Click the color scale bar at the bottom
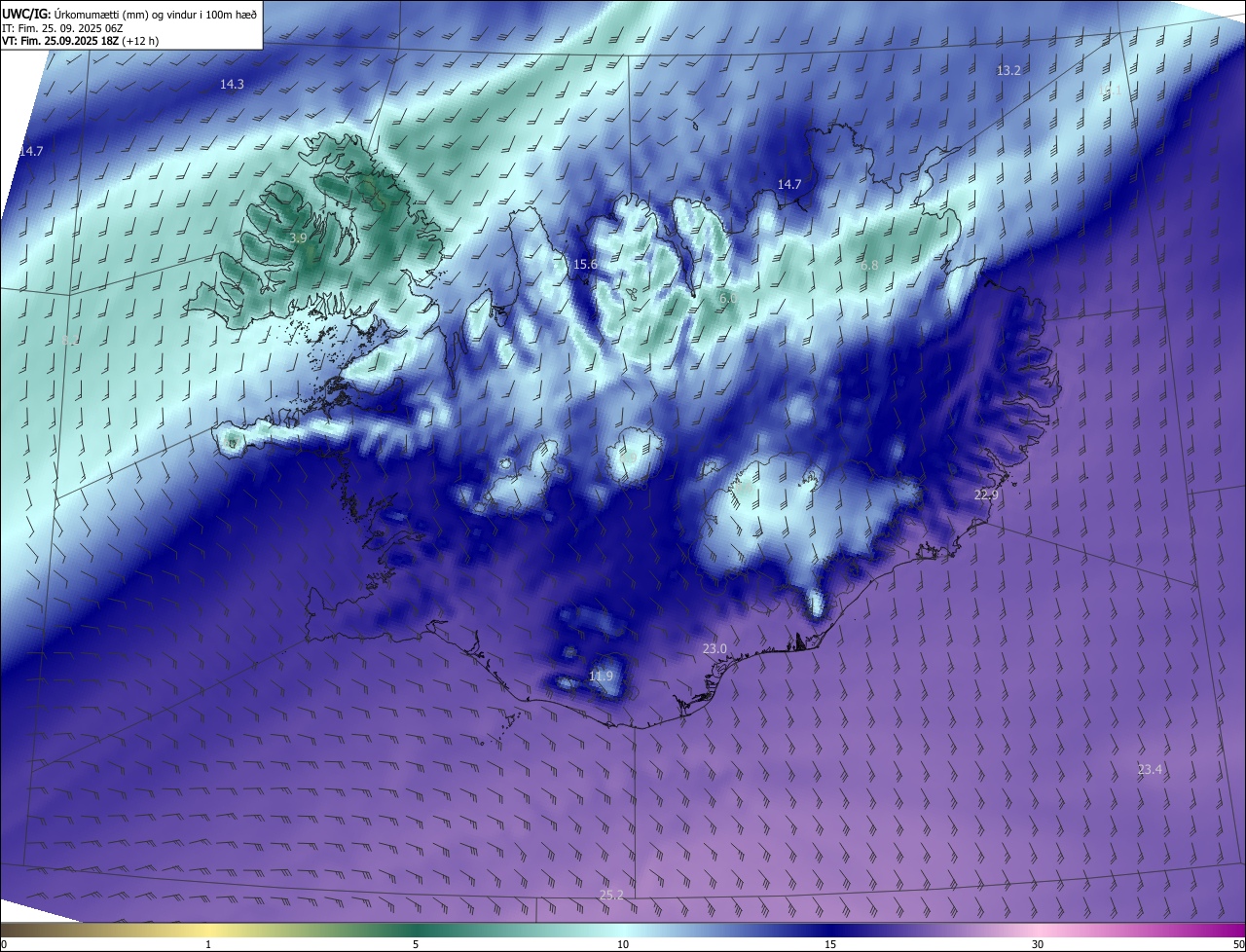Viewport: 1246px width, 952px height. pyautogui.click(x=623, y=930)
